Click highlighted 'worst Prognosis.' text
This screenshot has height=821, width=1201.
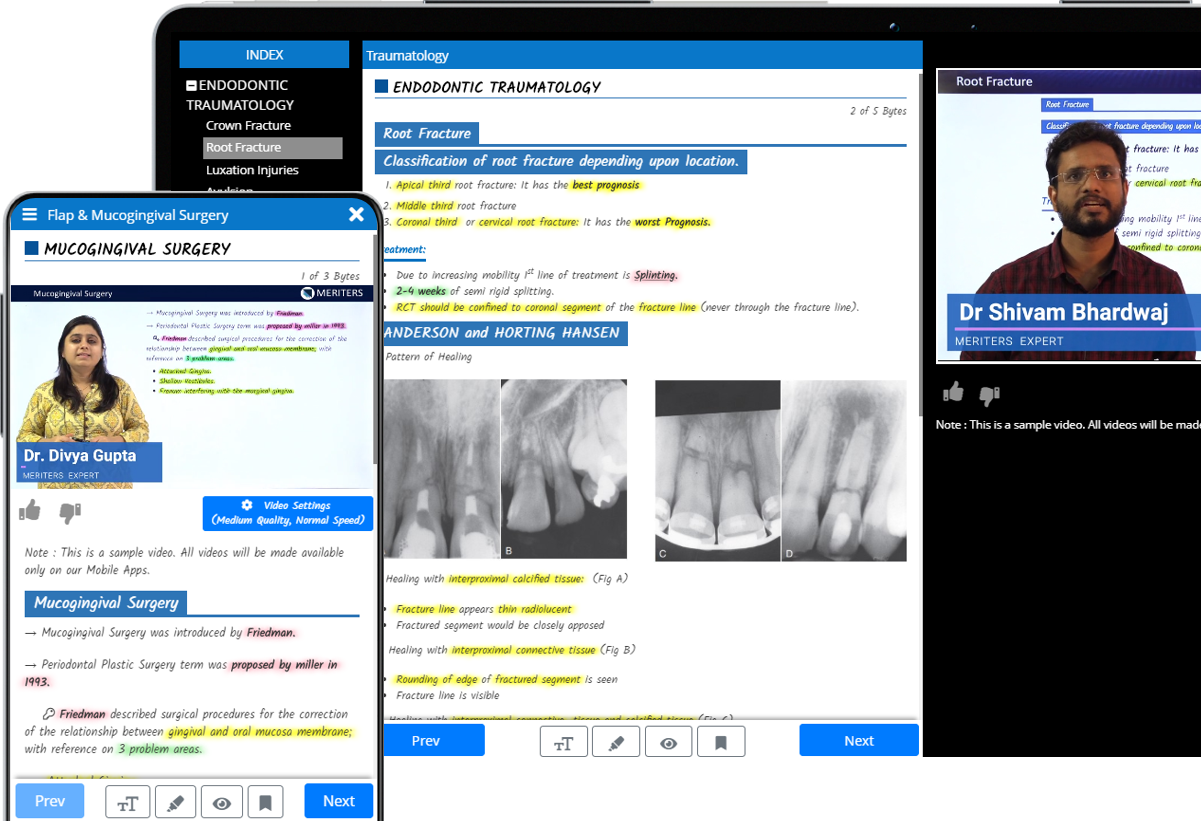(672, 222)
